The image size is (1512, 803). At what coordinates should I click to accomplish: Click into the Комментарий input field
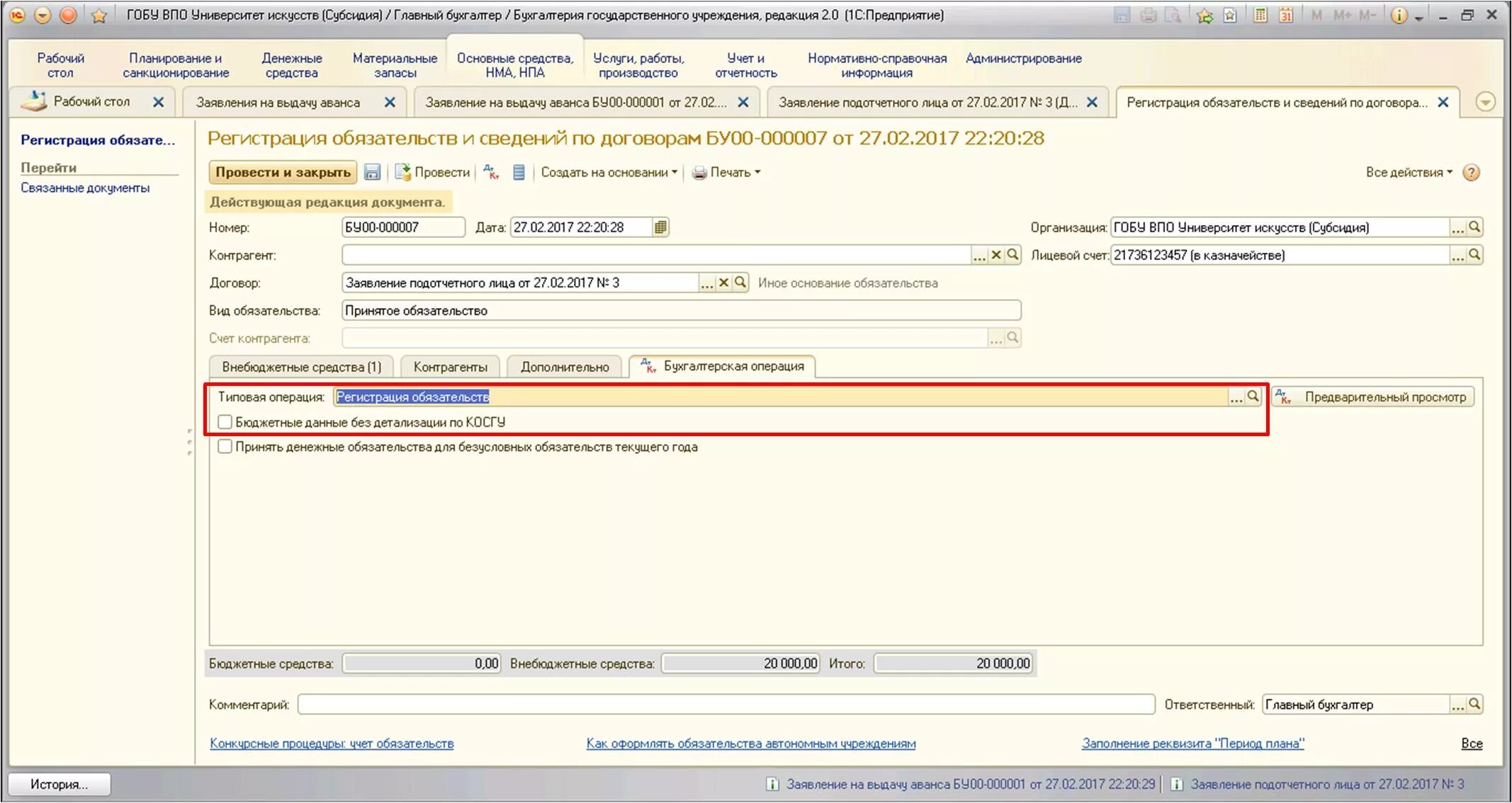[726, 705]
